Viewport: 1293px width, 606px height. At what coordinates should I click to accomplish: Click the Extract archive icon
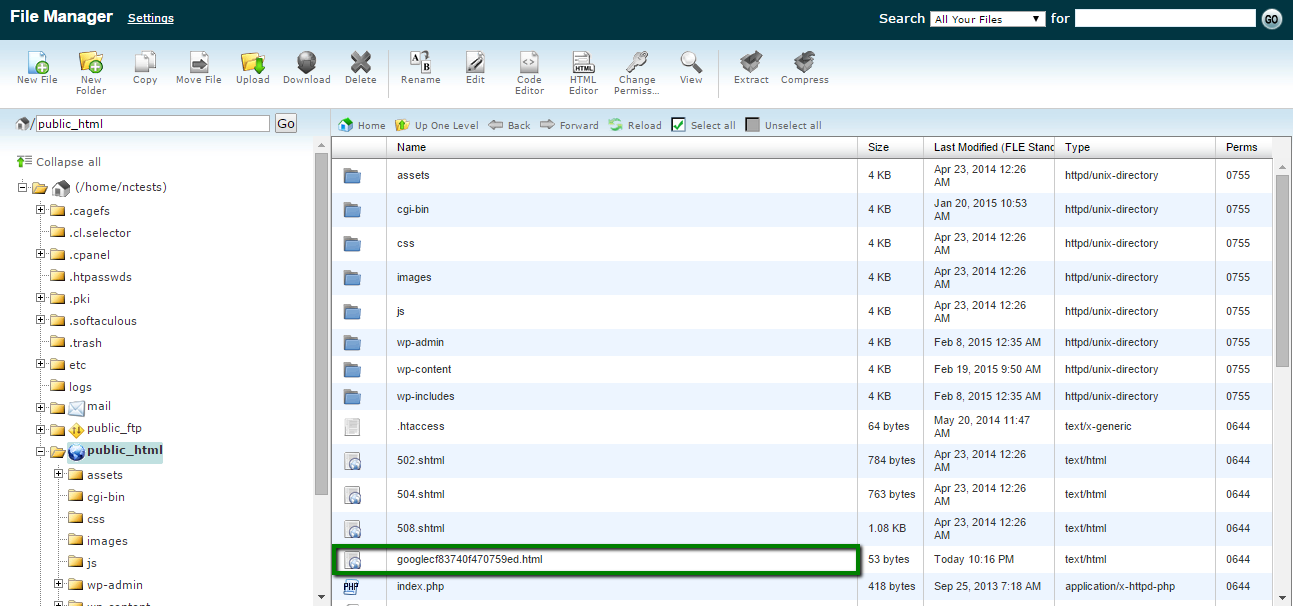tap(751, 67)
